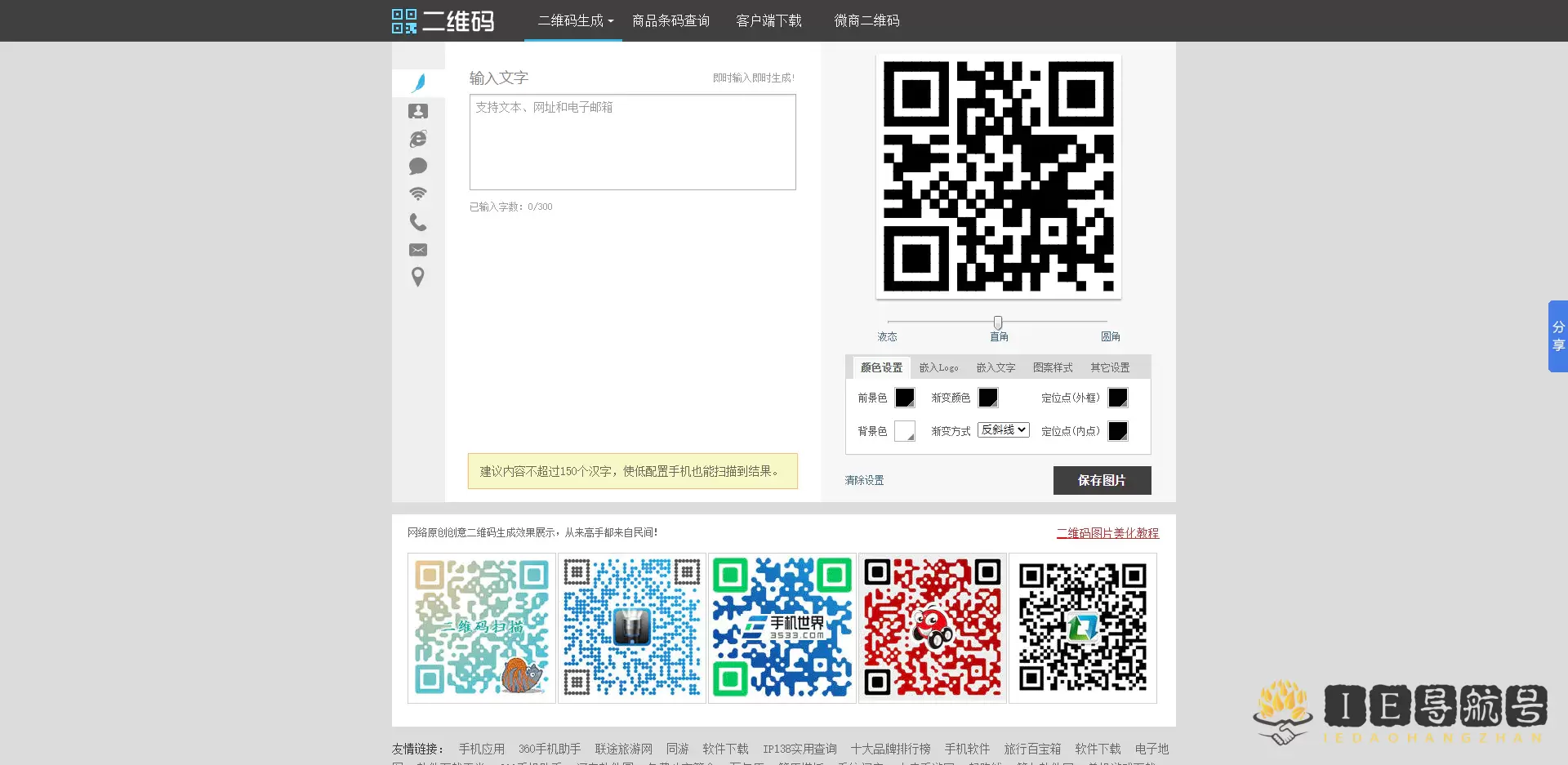Select the map location pin icon

click(x=418, y=278)
